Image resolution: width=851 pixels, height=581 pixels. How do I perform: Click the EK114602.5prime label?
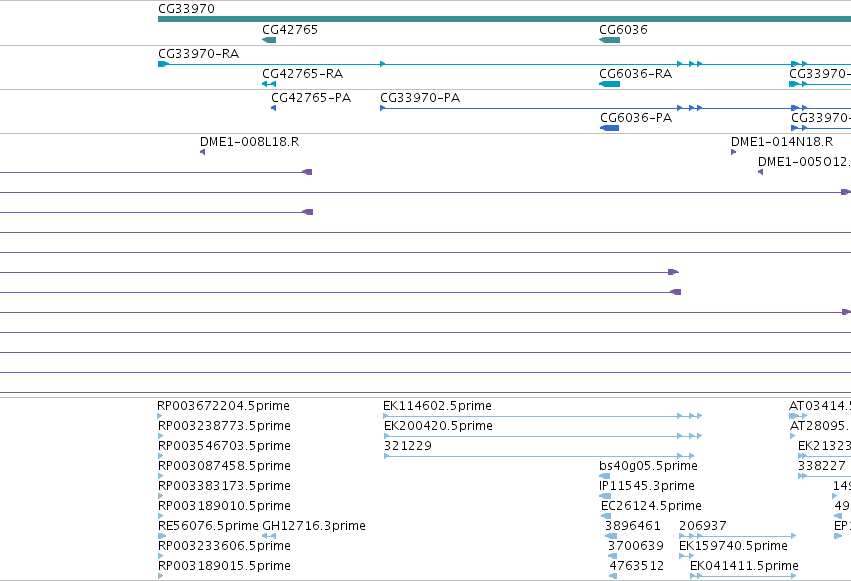(437, 406)
